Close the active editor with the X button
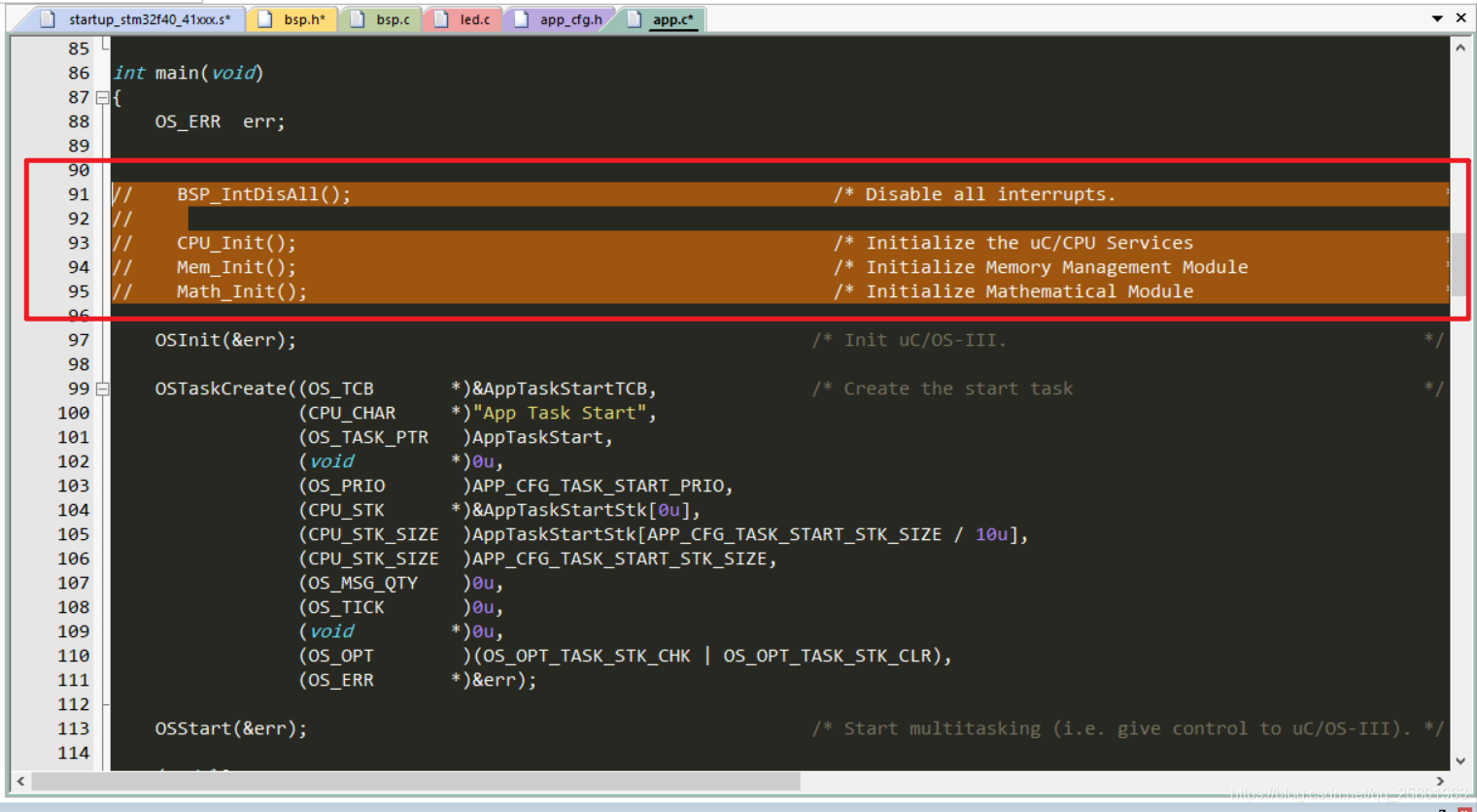The width and height of the screenshot is (1477, 812). coord(1460,18)
